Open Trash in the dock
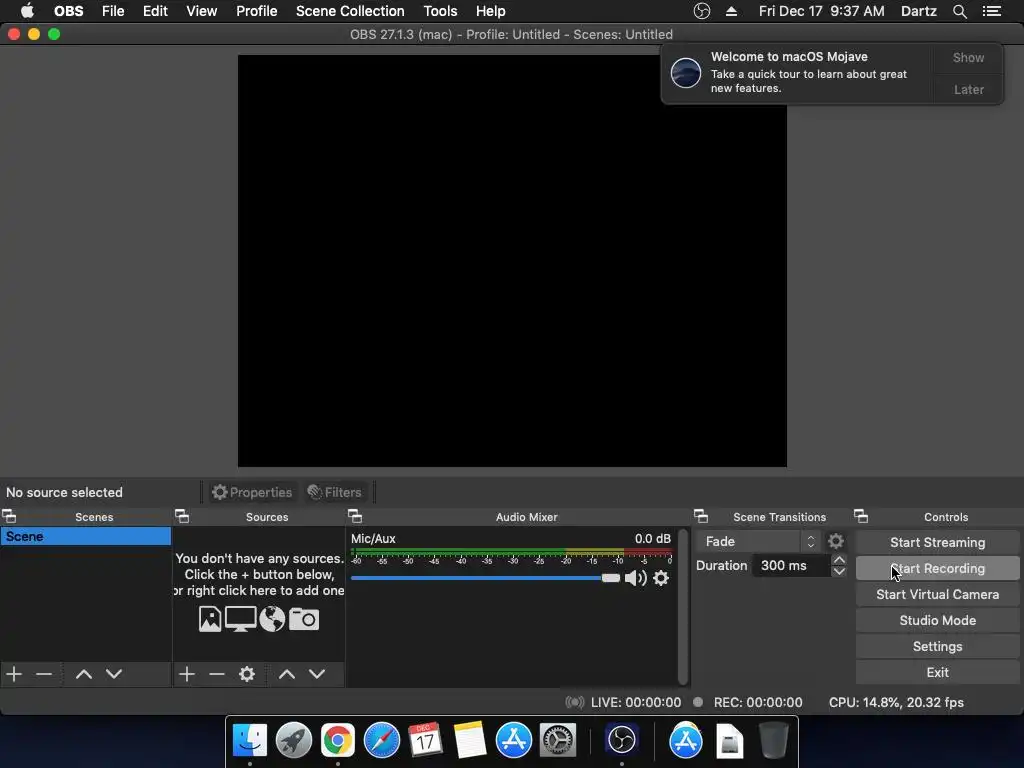This screenshot has width=1024, height=768. (774, 741)
